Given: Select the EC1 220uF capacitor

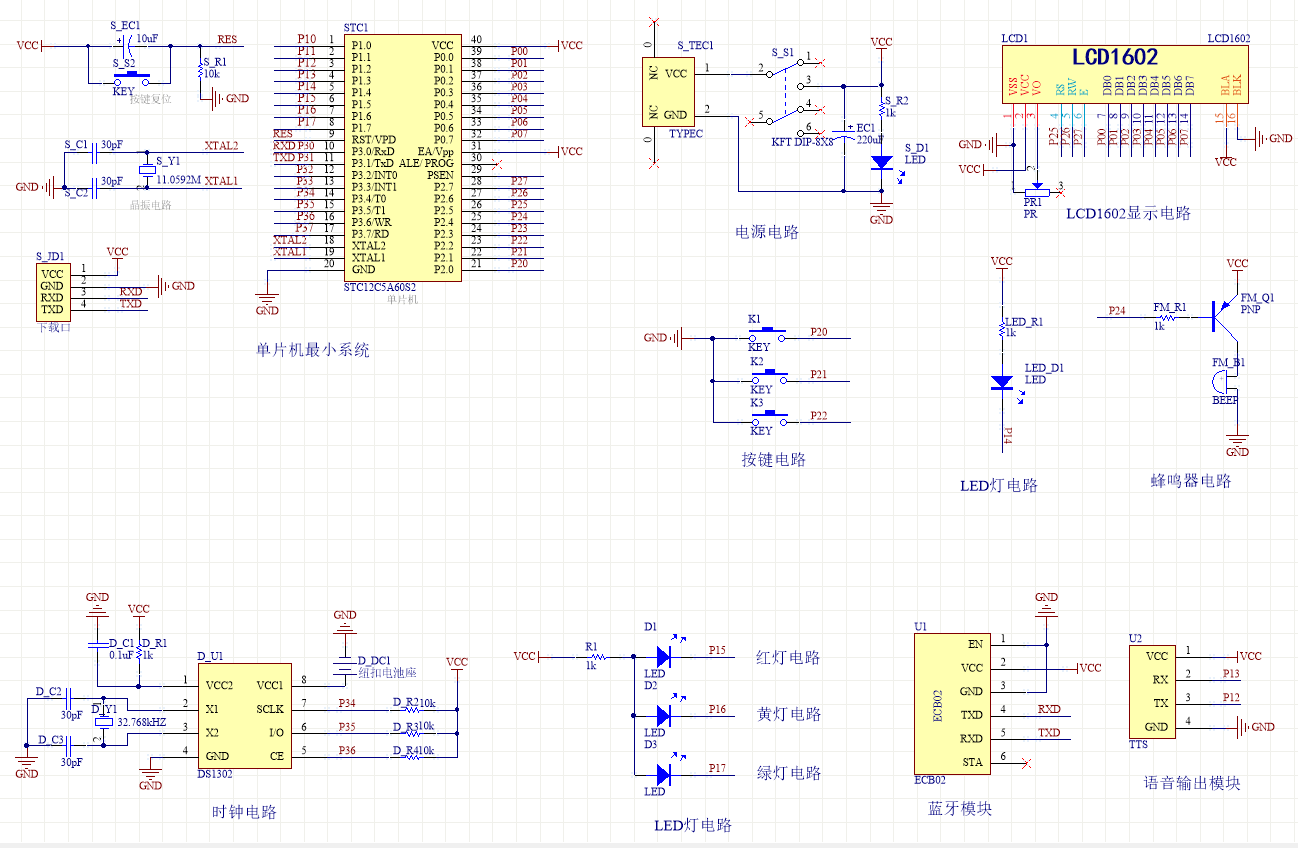Looking at the screenshot, I should 845,135.
